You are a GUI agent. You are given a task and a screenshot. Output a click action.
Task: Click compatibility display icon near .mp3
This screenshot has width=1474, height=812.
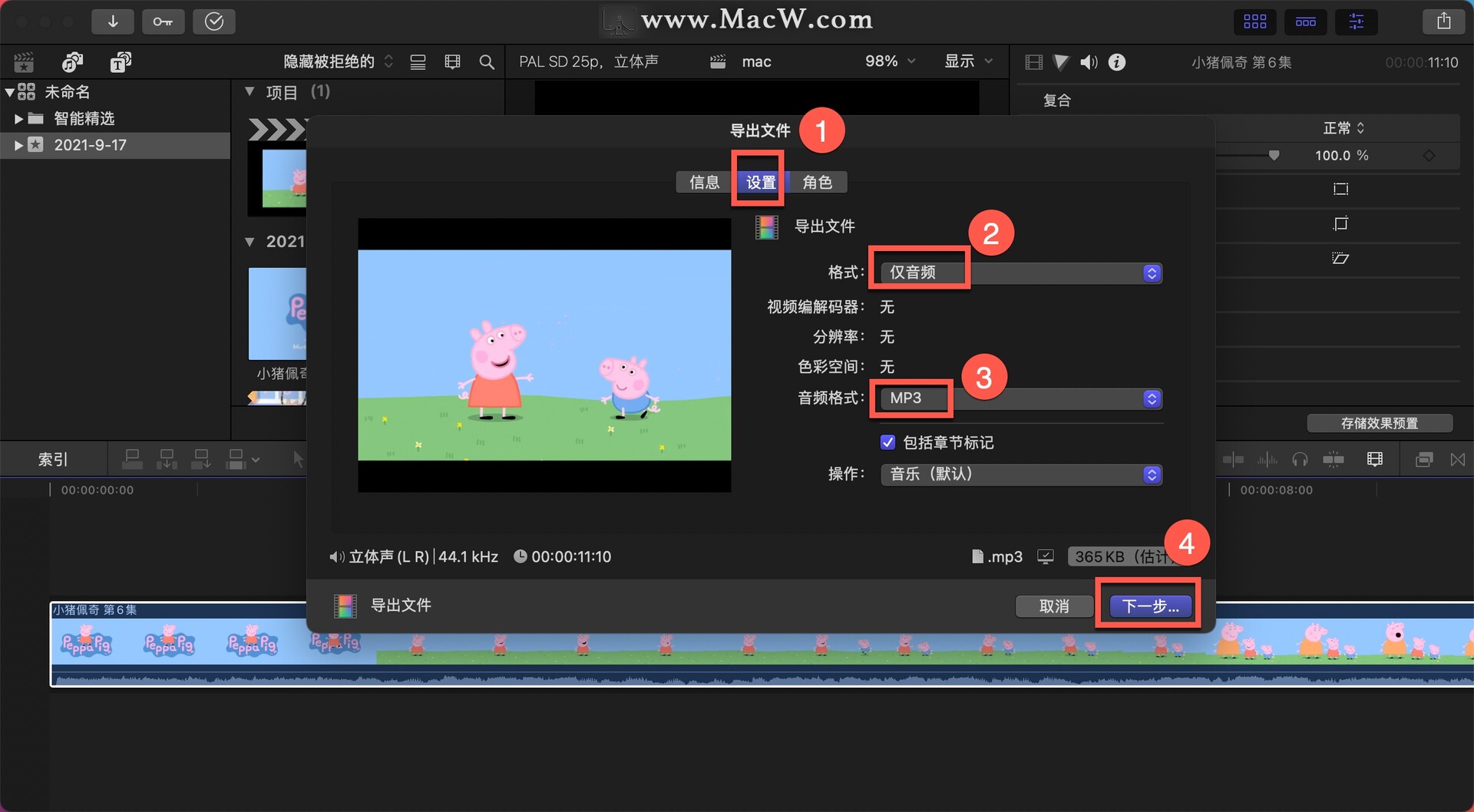click(1046, 557)
